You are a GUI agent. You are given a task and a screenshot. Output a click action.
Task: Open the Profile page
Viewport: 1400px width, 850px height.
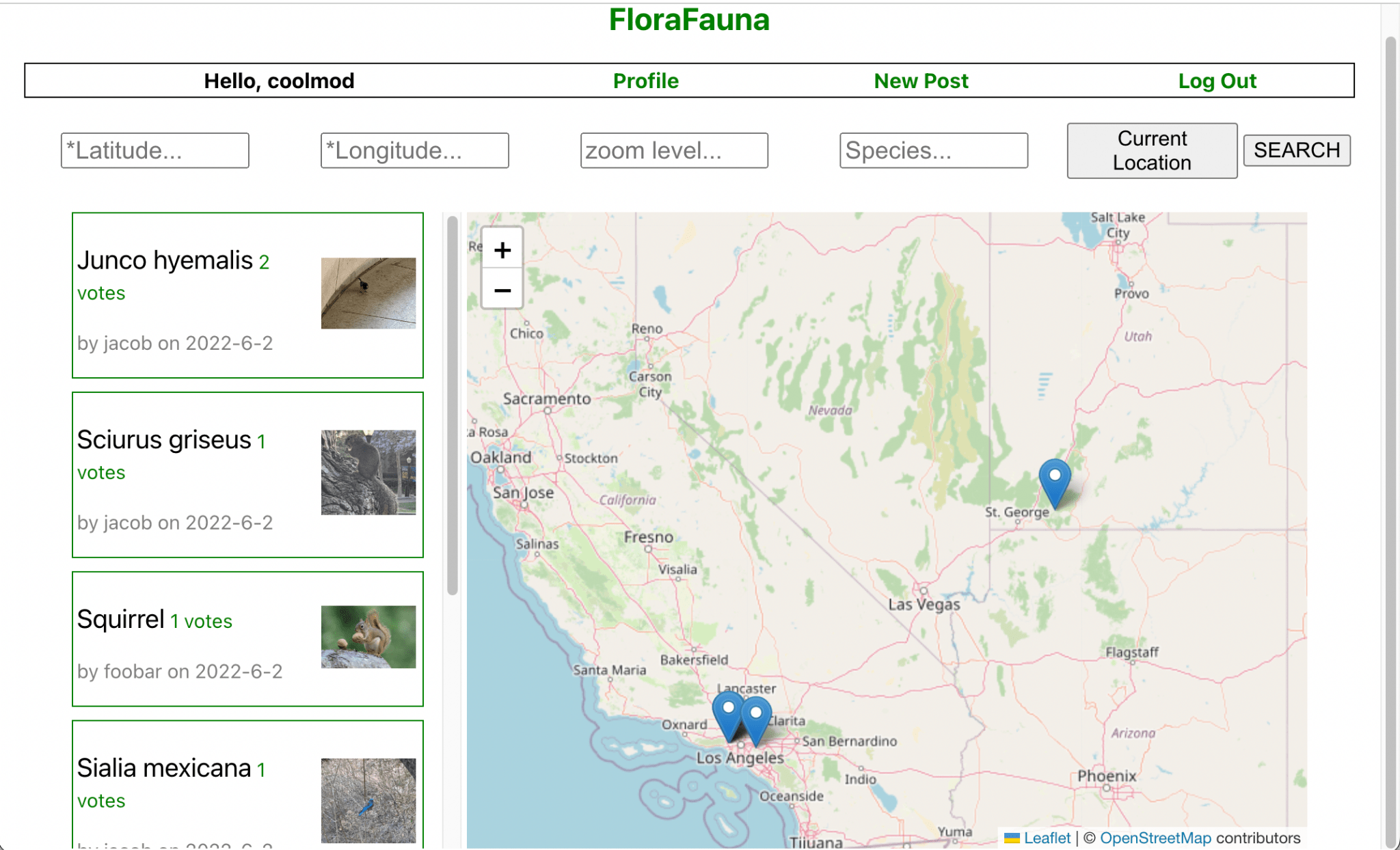coord(645,81)
